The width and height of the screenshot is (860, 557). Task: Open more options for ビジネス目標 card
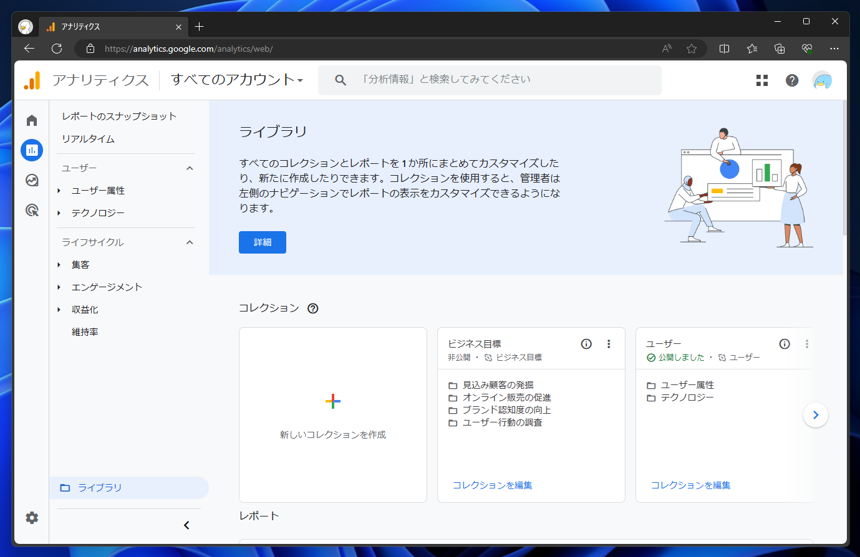(608, 344)
